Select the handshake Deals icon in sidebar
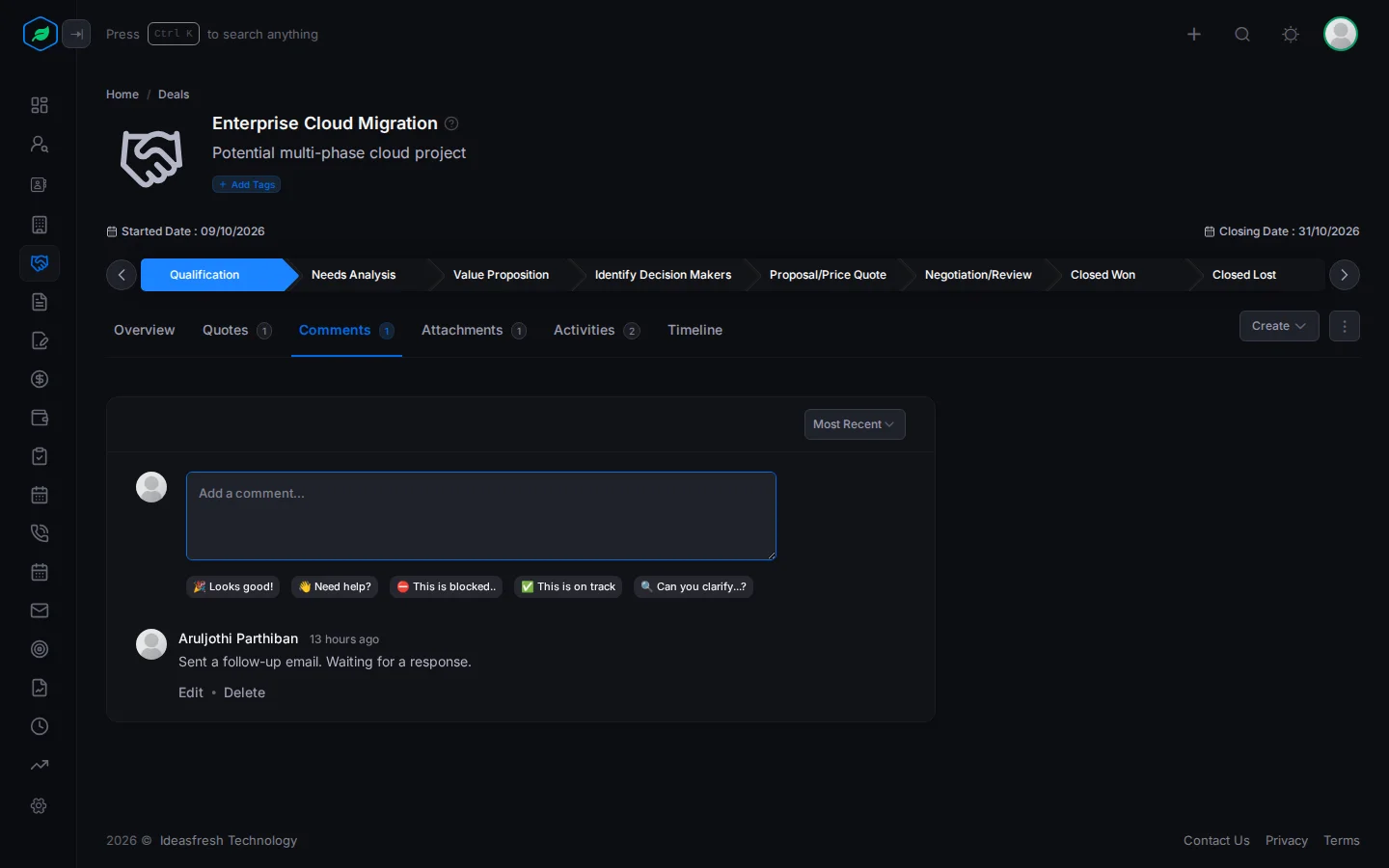Screen dimensions: 1389x868 (40, 263)
